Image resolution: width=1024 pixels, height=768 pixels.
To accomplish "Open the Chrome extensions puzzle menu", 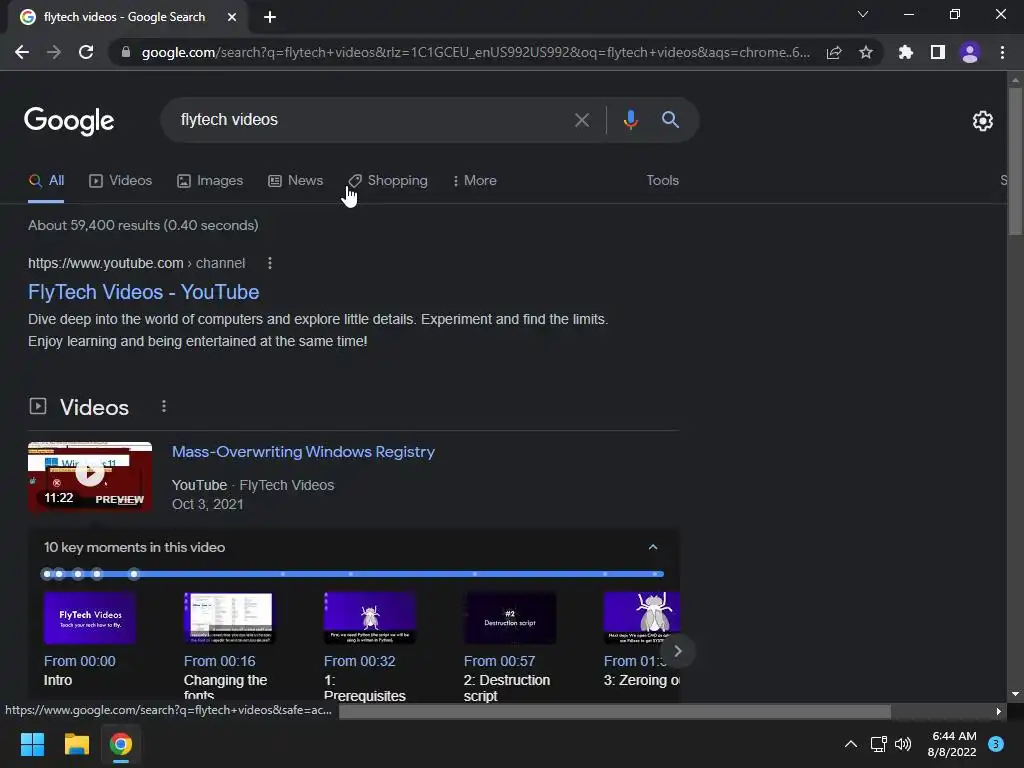I will [906, 52].
